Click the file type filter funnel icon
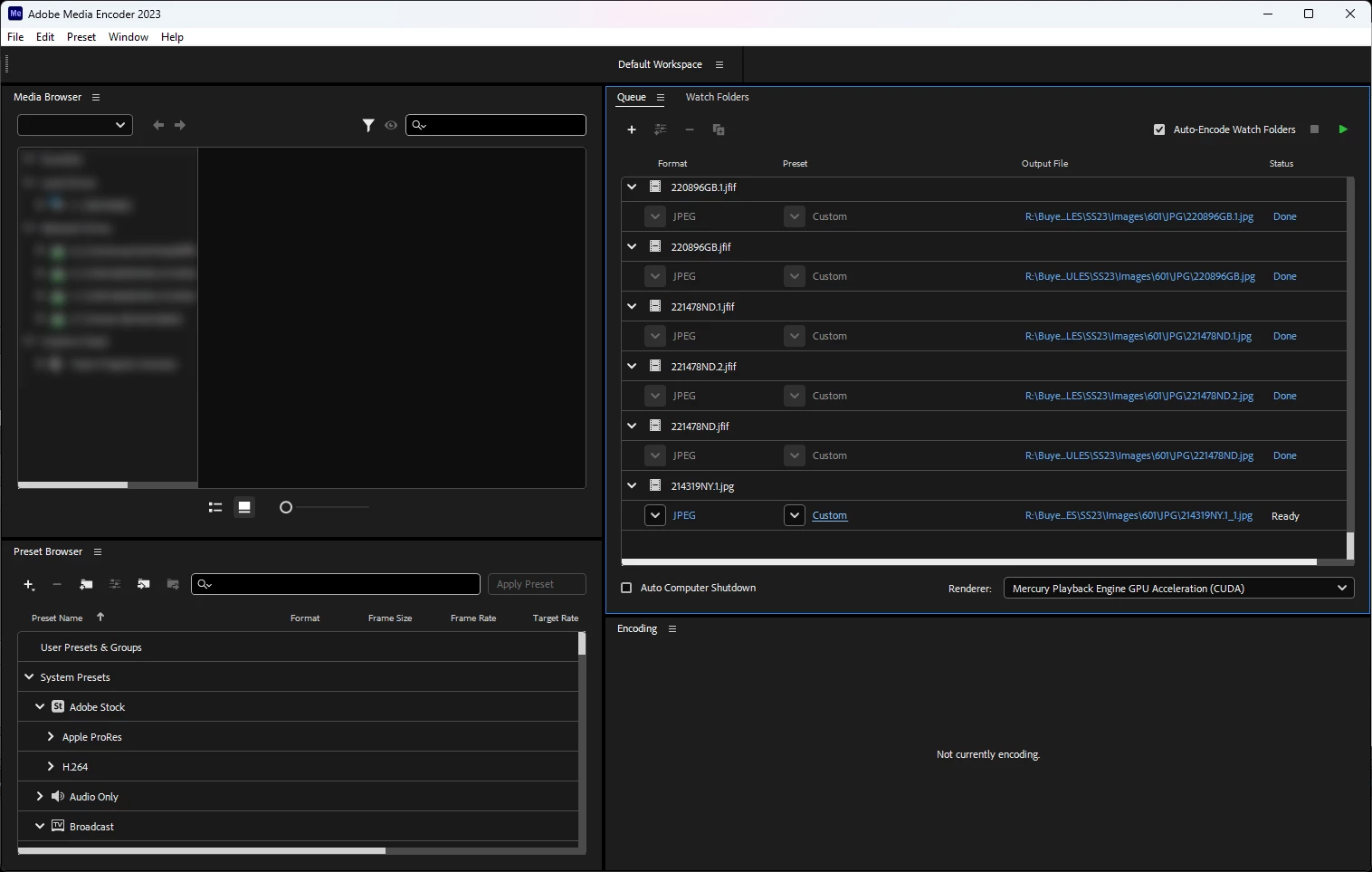 click(368, 125)
